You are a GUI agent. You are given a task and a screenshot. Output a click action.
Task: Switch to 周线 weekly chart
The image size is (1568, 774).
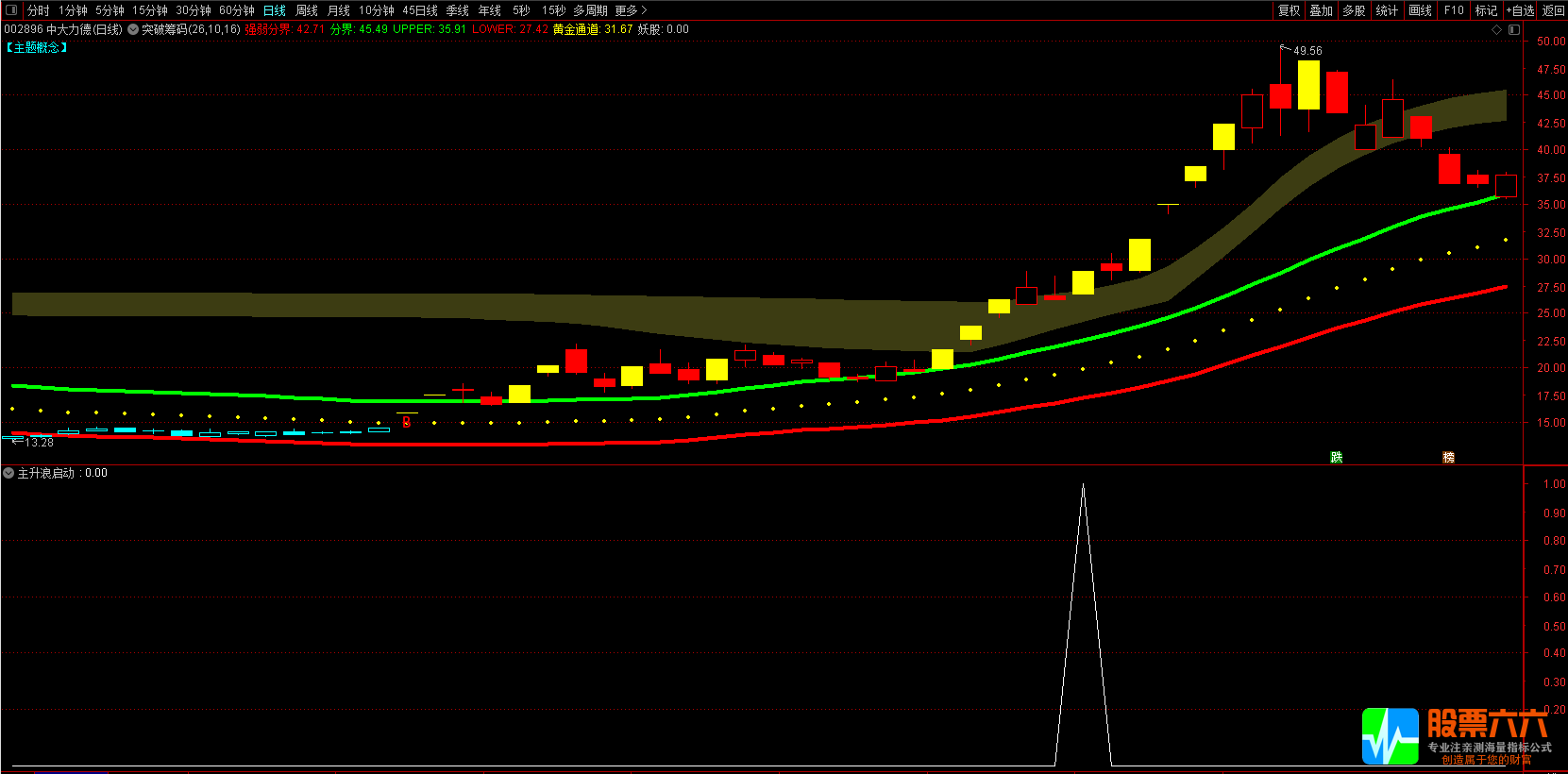[307, 10]
